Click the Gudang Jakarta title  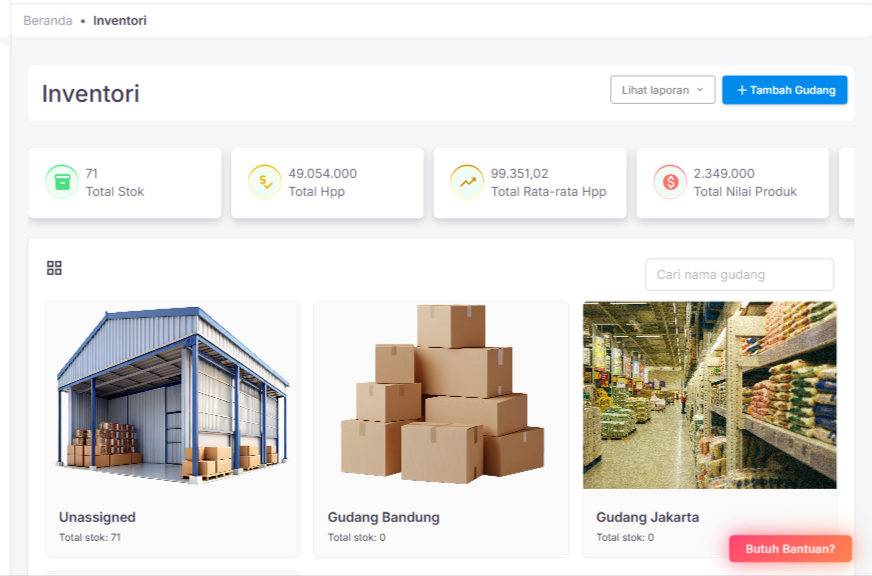click(x=647, y=517)
